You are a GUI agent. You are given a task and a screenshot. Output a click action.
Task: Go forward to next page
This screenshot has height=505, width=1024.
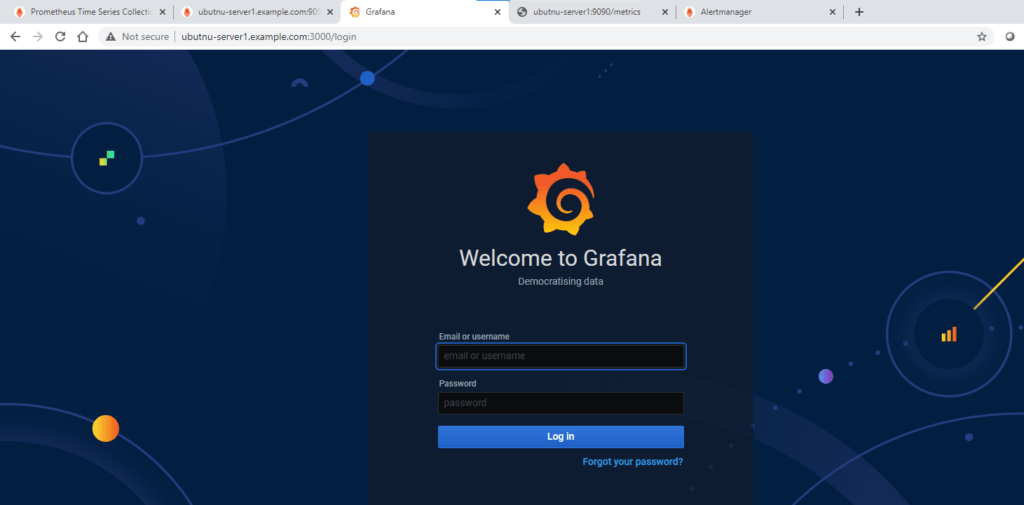click(x=38, y=37)
